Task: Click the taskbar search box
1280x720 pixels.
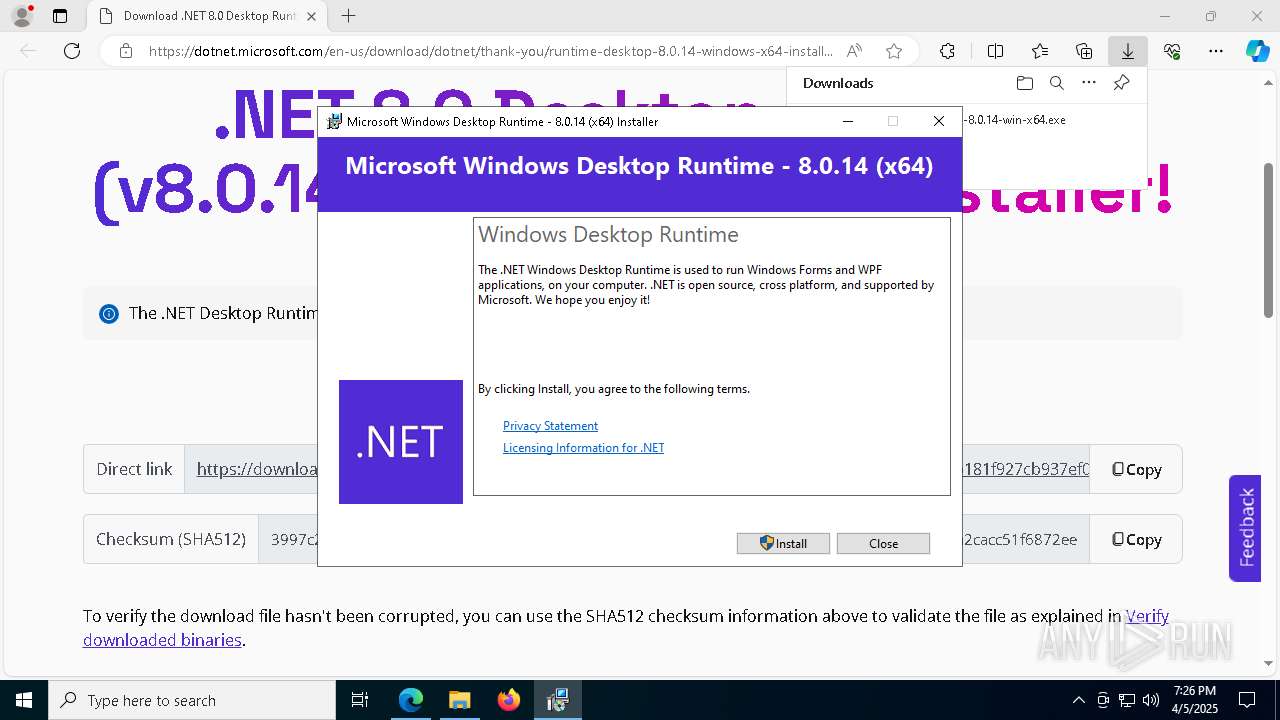Action: [x=192, y=700]
